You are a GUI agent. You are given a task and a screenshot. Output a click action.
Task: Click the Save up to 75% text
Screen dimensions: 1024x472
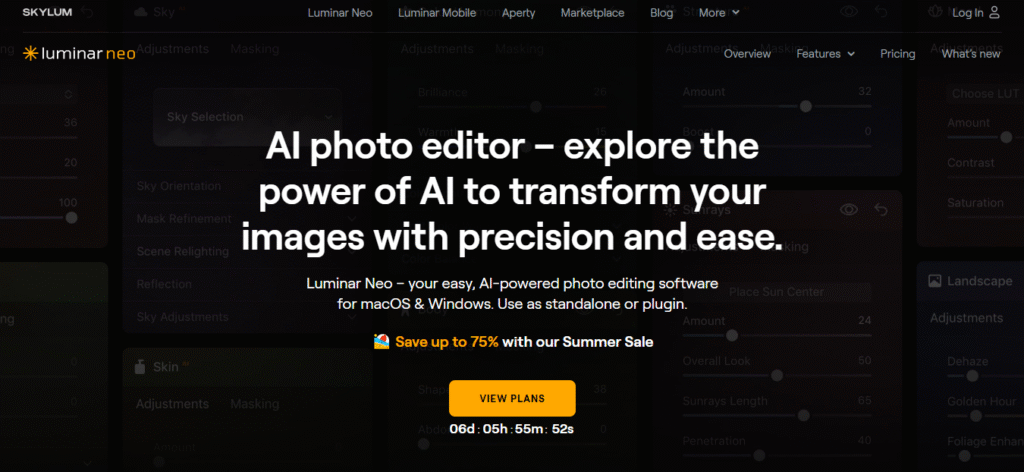pos(447,341)
